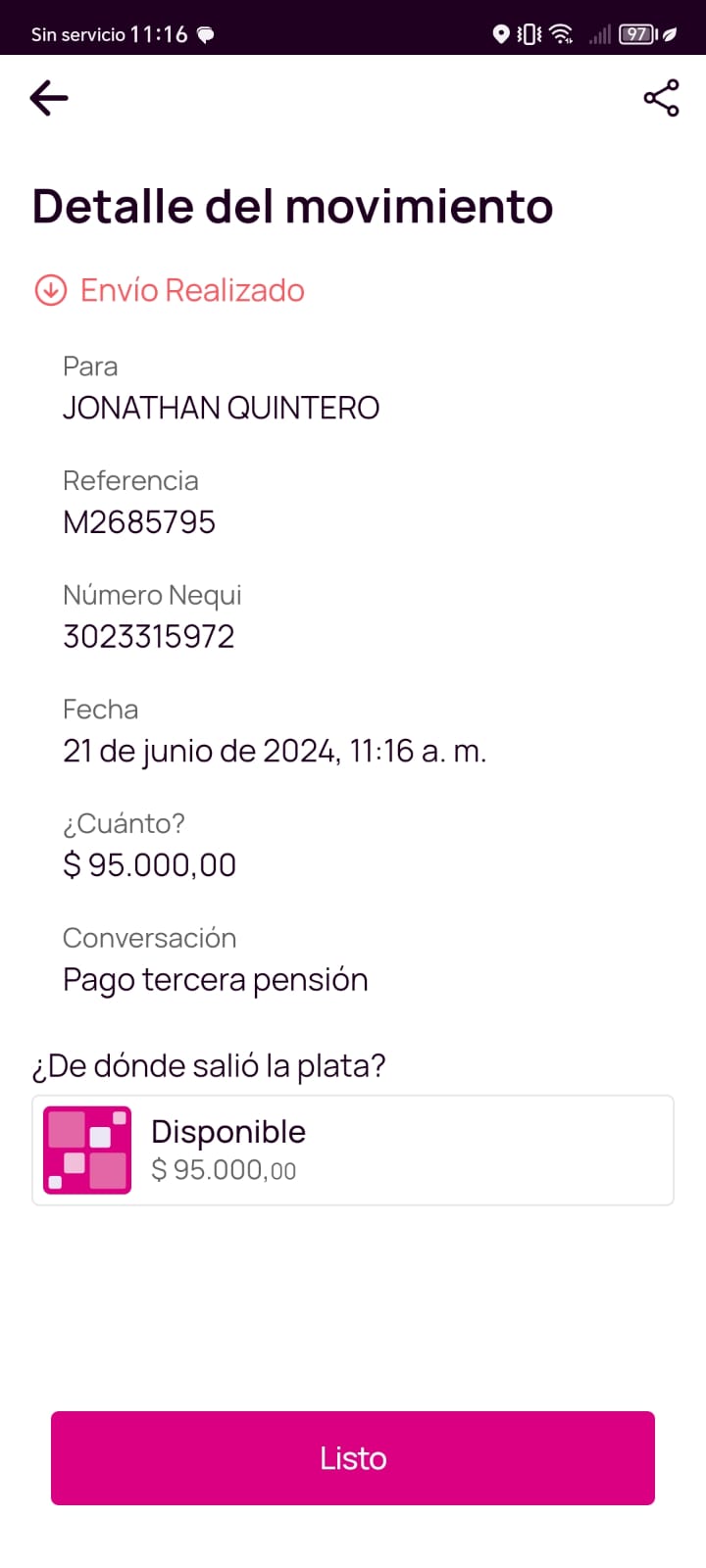Tap the message Pago tercera pensión

pyautogui.click(x=216, y=980)
